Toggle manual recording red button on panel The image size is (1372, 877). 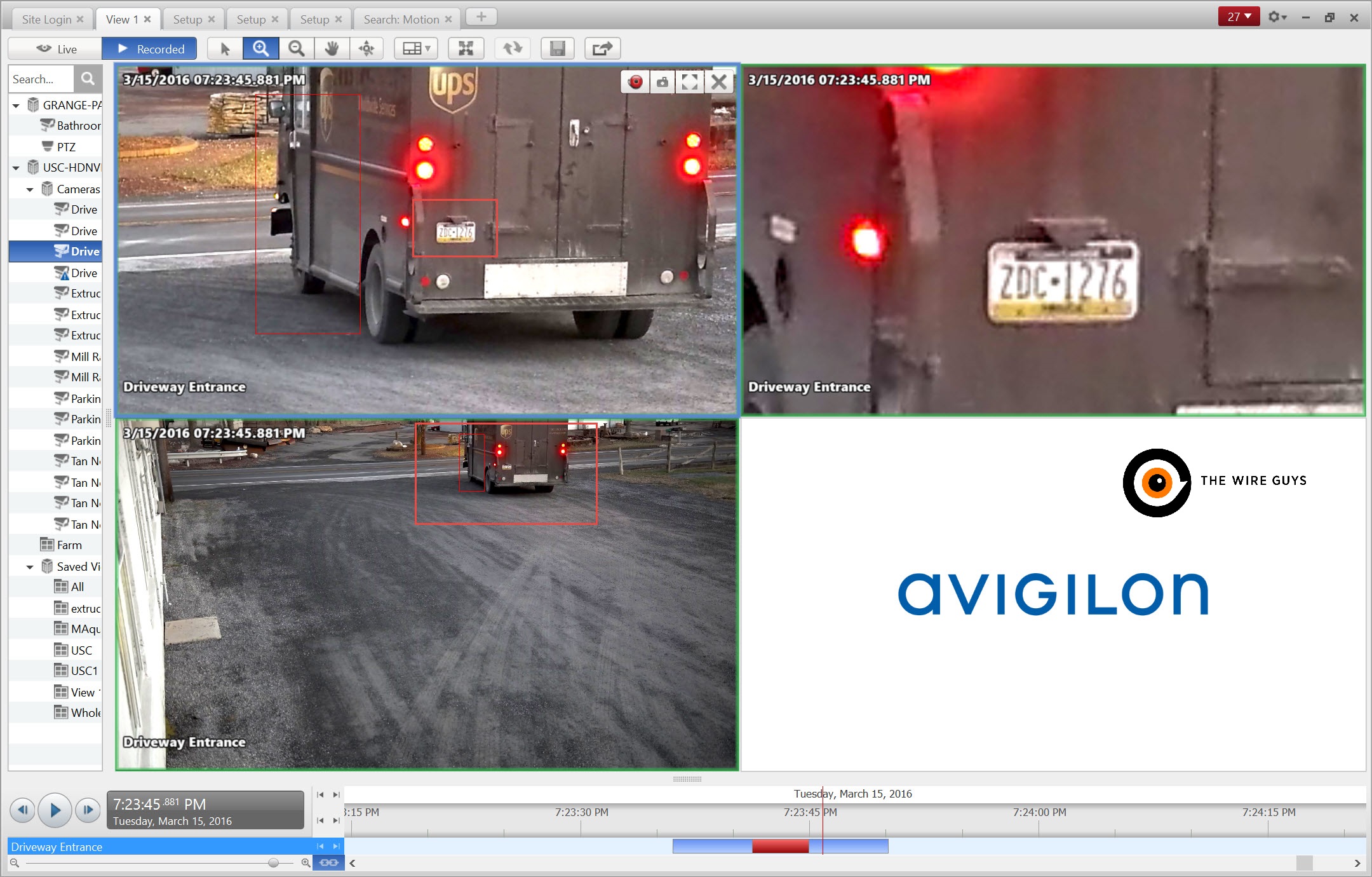[x=635, y=82]
